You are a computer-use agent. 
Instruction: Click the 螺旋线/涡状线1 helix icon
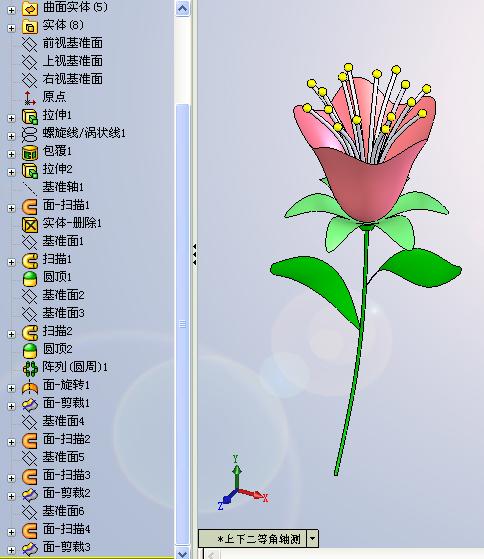coord(30,134)
